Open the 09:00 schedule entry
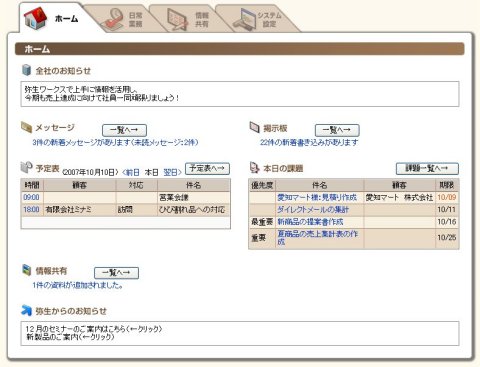Image resolution: width=480 pixels, height=367 pixels. pyautogui.click(x=31, y=197)
